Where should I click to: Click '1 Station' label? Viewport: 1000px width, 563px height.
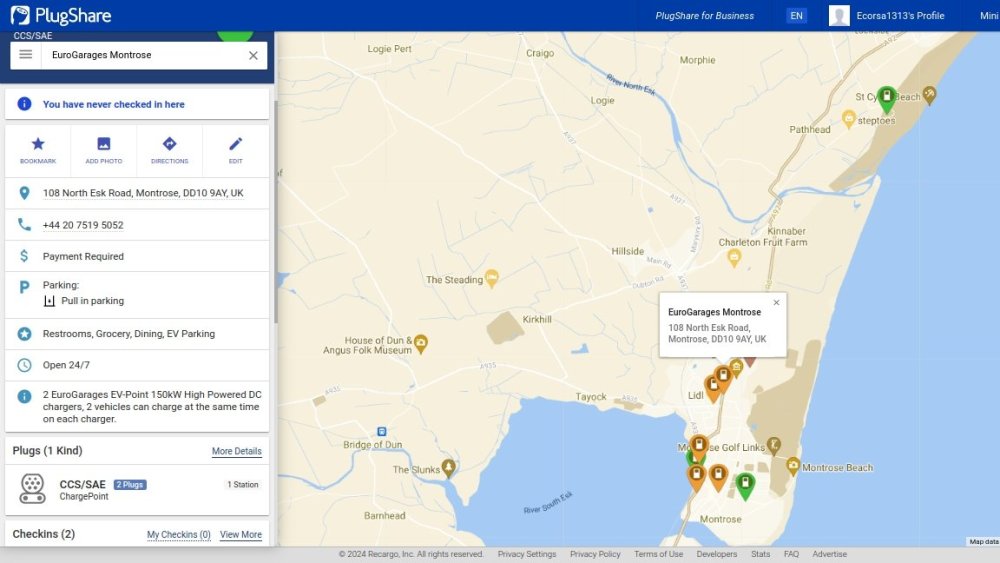242,485
